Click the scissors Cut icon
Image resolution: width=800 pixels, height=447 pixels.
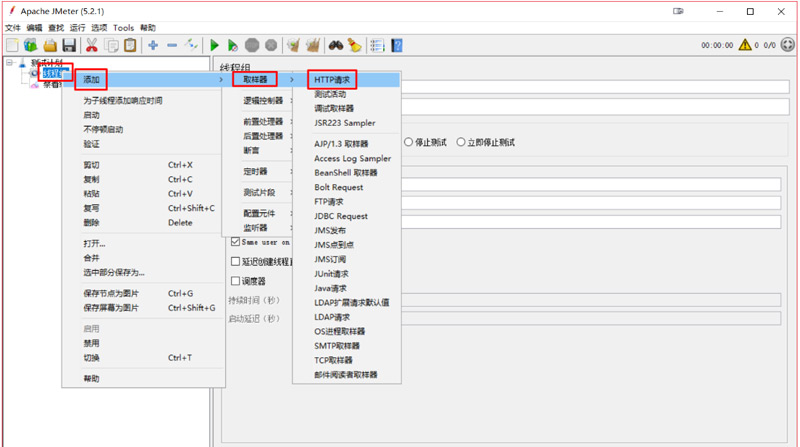coord(92,45)
